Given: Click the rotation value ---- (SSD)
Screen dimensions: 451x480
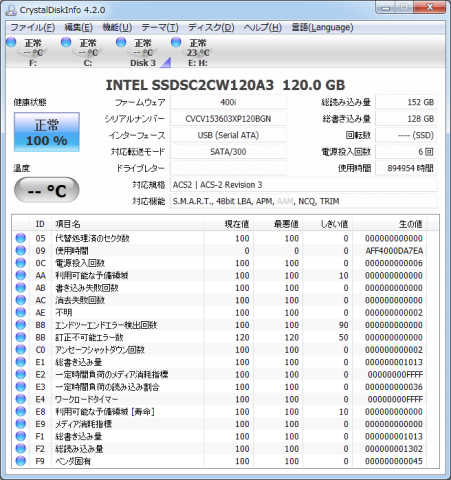Looking at the screenshot, I should (406, 135).
